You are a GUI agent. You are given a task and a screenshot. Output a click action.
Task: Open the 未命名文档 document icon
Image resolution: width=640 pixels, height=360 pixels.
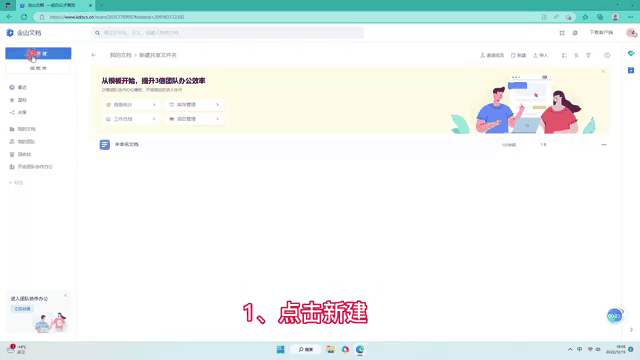[104, 144]
